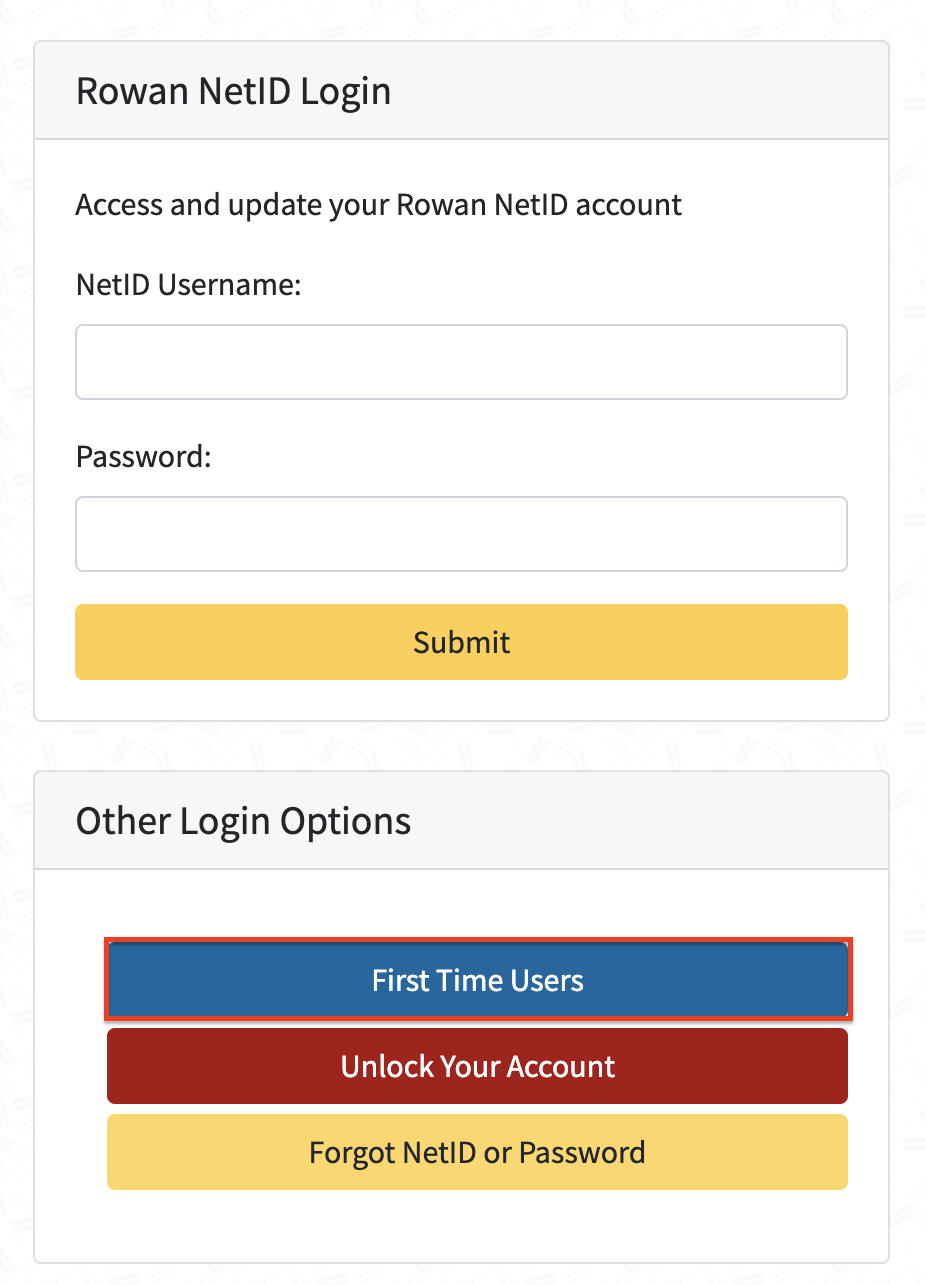
Task: Recover a forgotten NetID or password
Action: tap(478, 1152)
